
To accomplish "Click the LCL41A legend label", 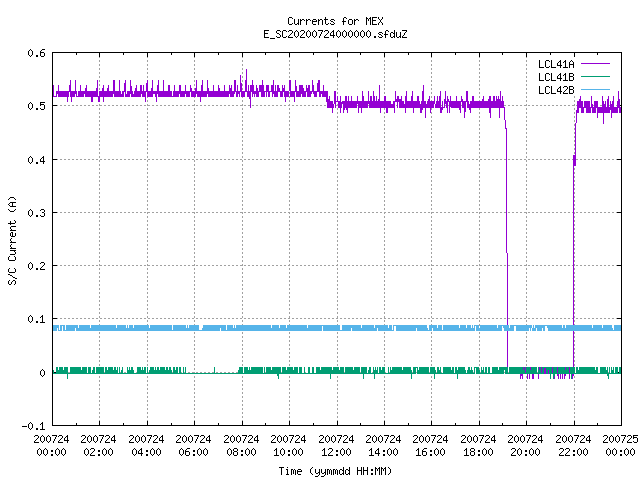I will (556, 64).
